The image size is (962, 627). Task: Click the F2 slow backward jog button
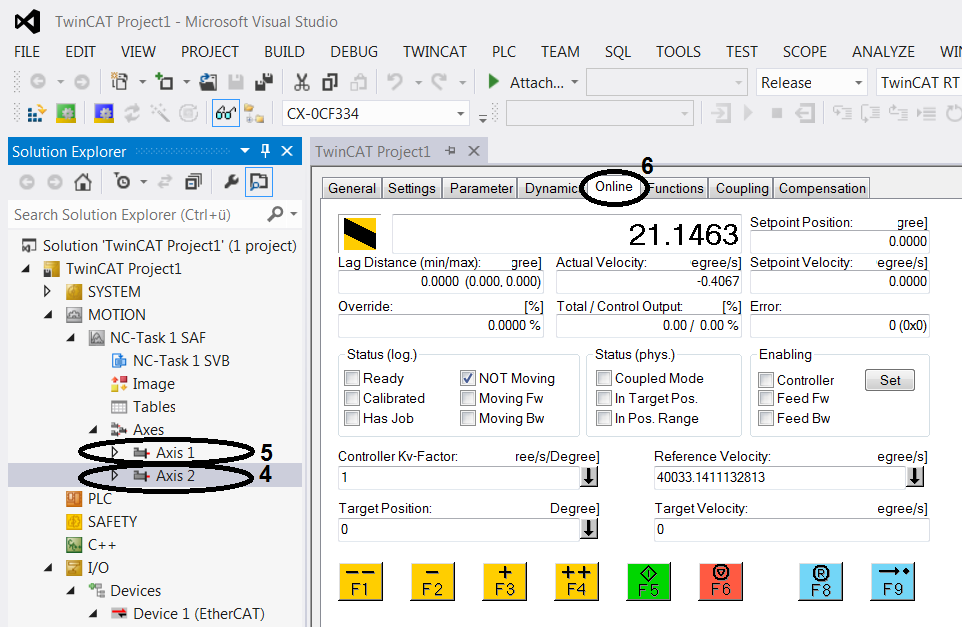click(x=433, y=581)
